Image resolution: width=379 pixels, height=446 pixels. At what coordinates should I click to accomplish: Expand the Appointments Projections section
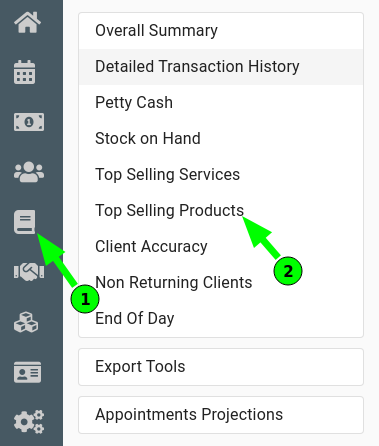click(221, 415)
